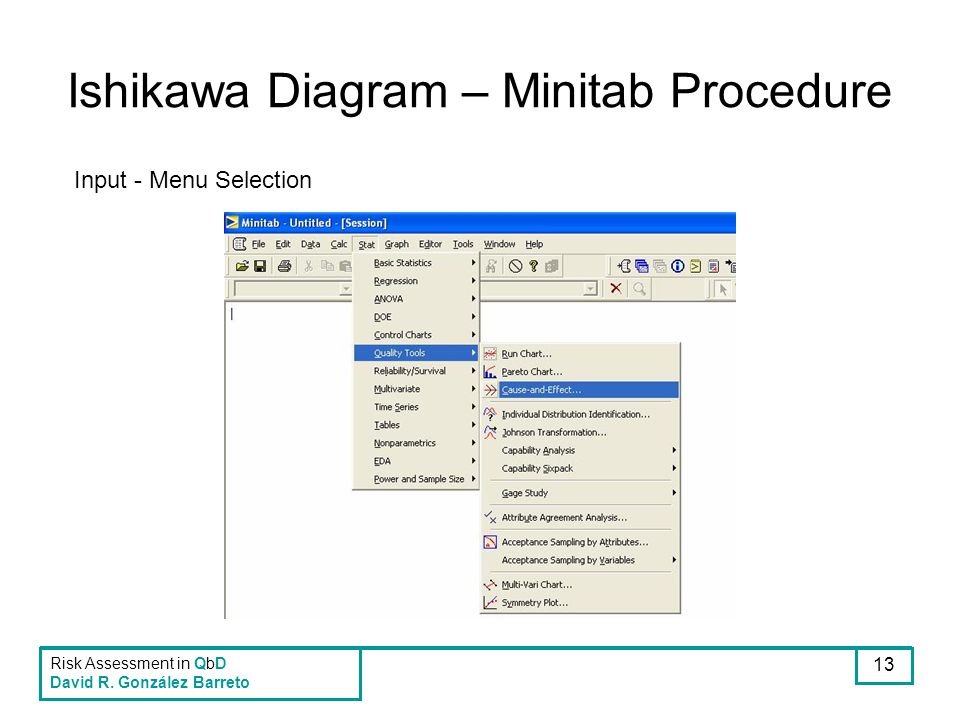Image resolution: width=960 pixels, height=720 pixels.
Task: Click the Session window folder toolbar icon
Action: pos(624,266)
